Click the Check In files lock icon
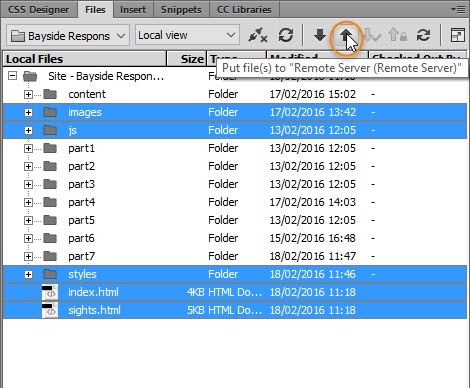470x388 pixels. coord(398,35)
